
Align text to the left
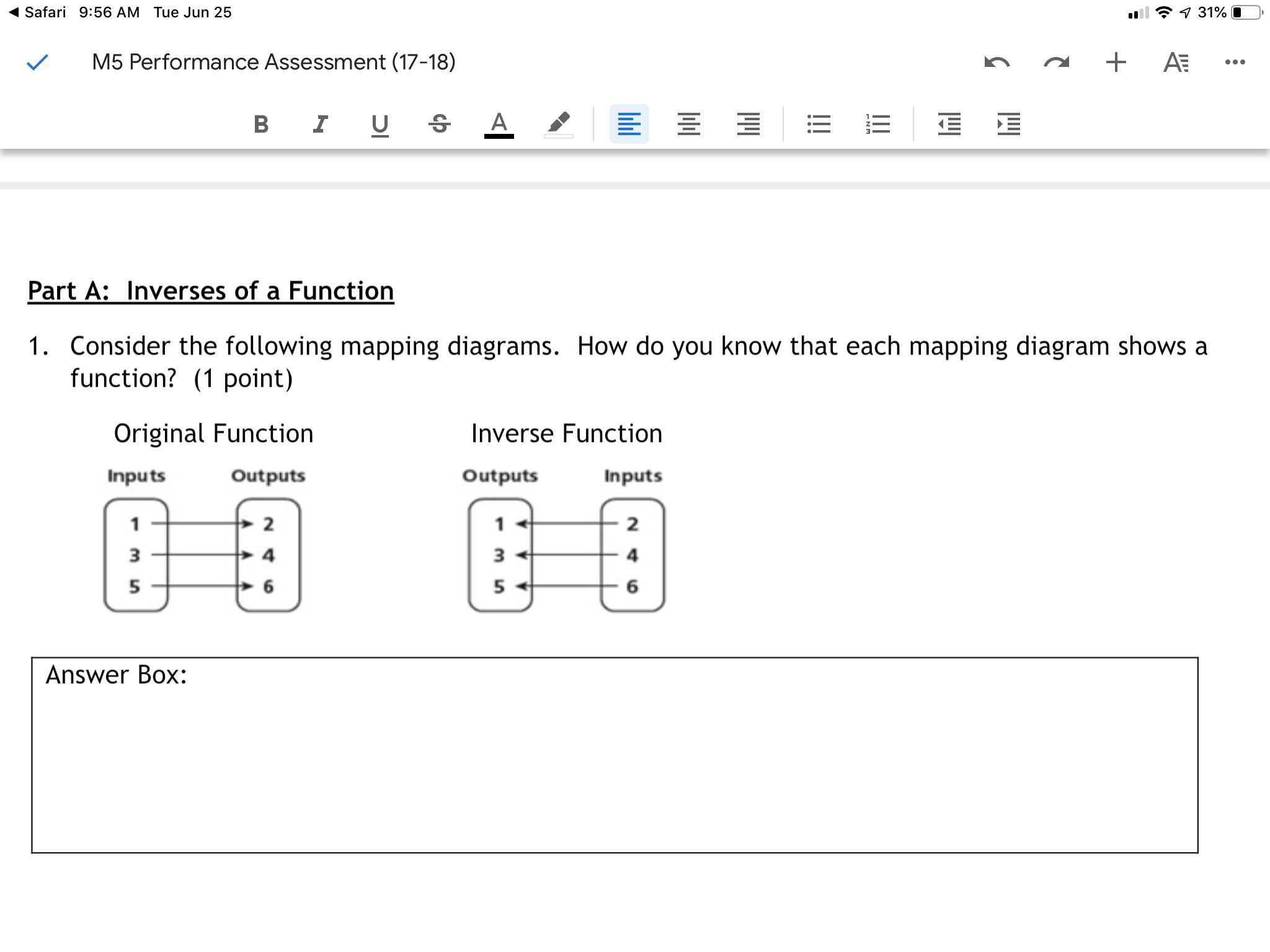pos(629,124)
